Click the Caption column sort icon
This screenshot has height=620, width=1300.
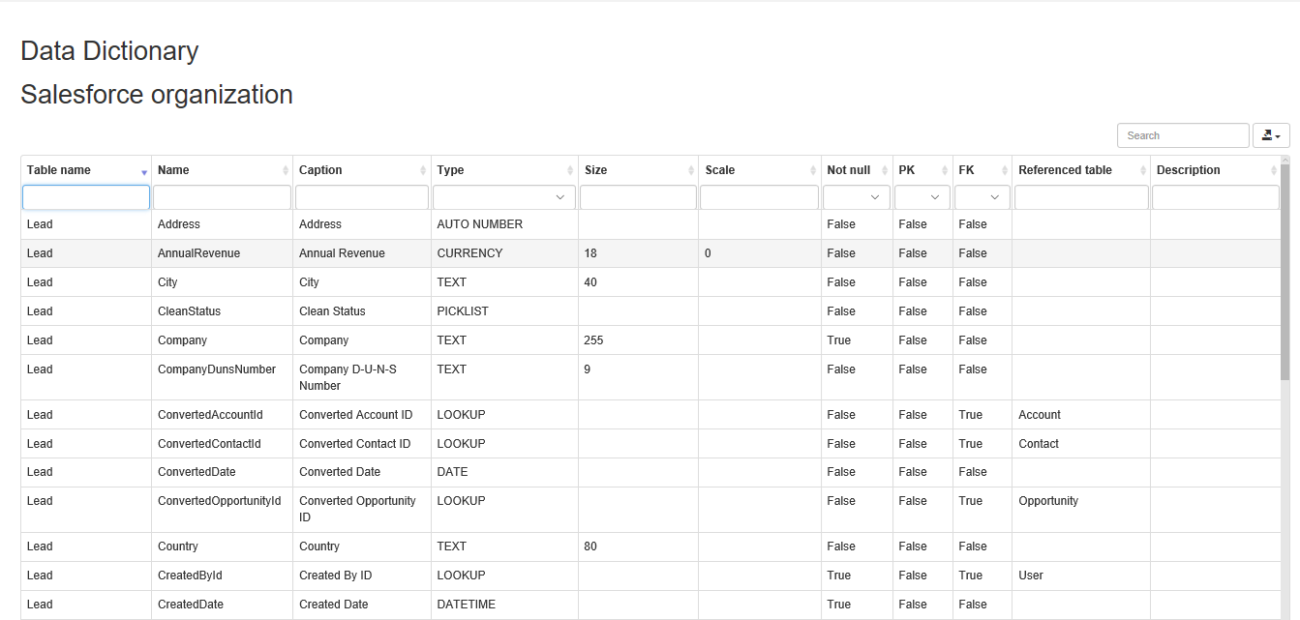423,172
